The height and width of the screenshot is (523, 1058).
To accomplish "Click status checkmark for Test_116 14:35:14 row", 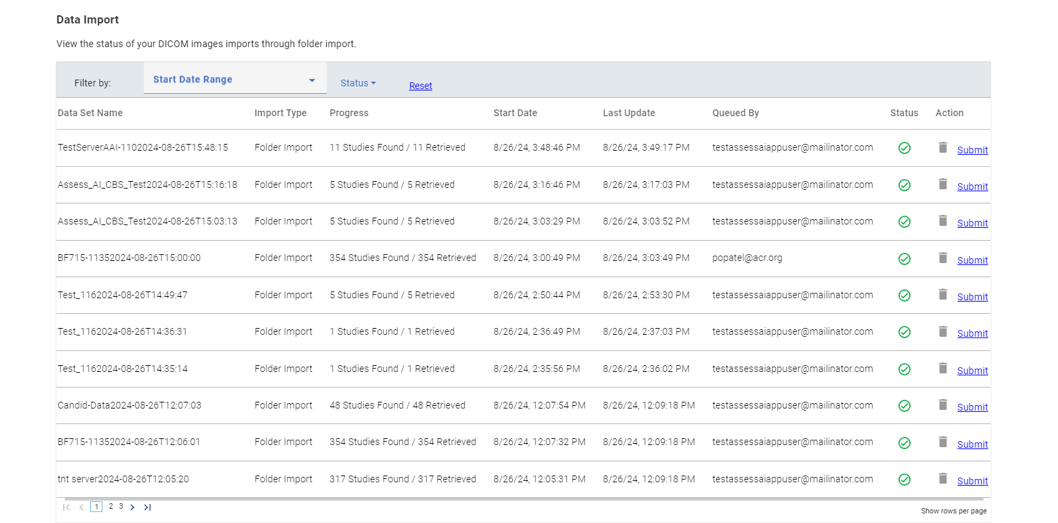I will pyautogui.click(x=904, y=369).
